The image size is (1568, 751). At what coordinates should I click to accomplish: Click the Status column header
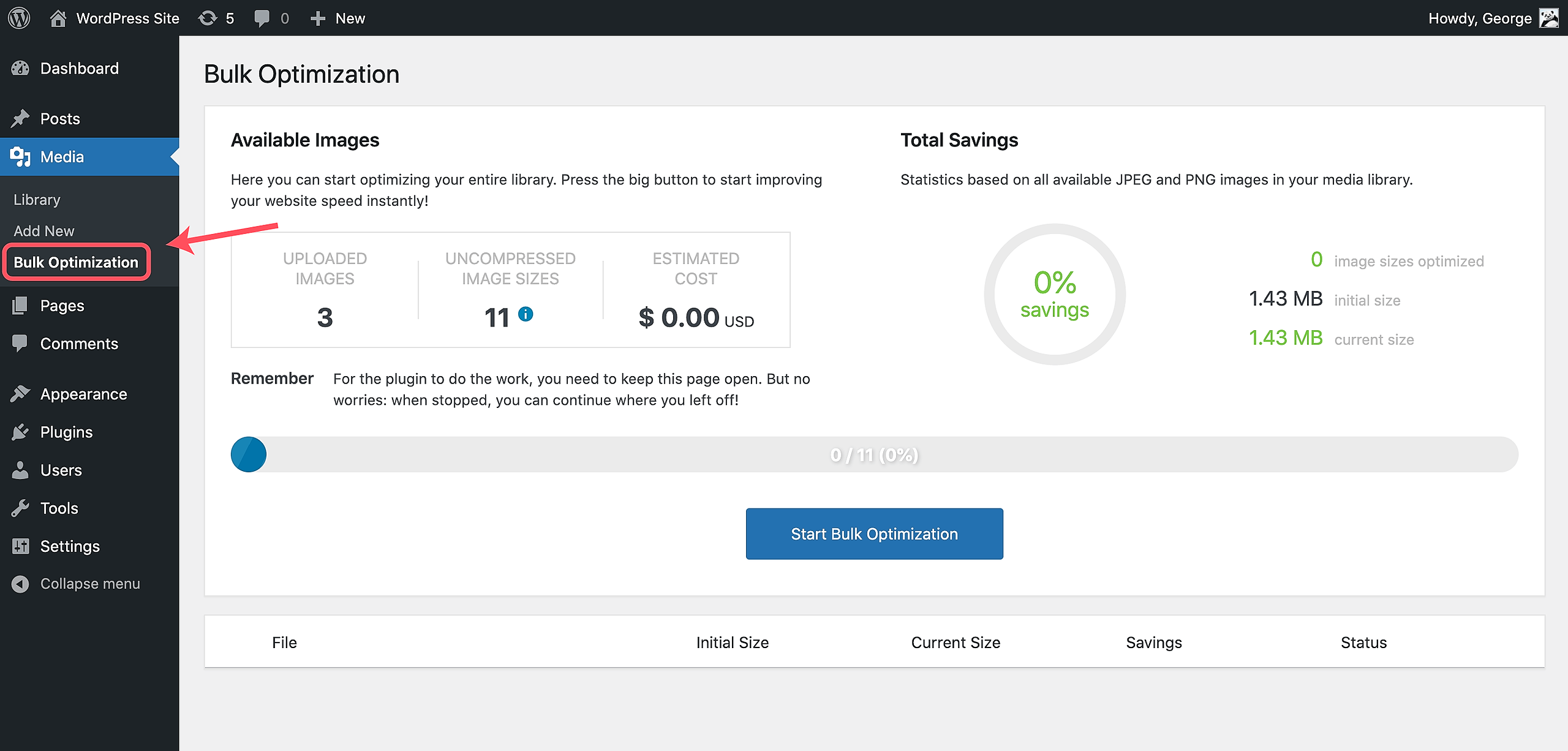pos(1363,643)
